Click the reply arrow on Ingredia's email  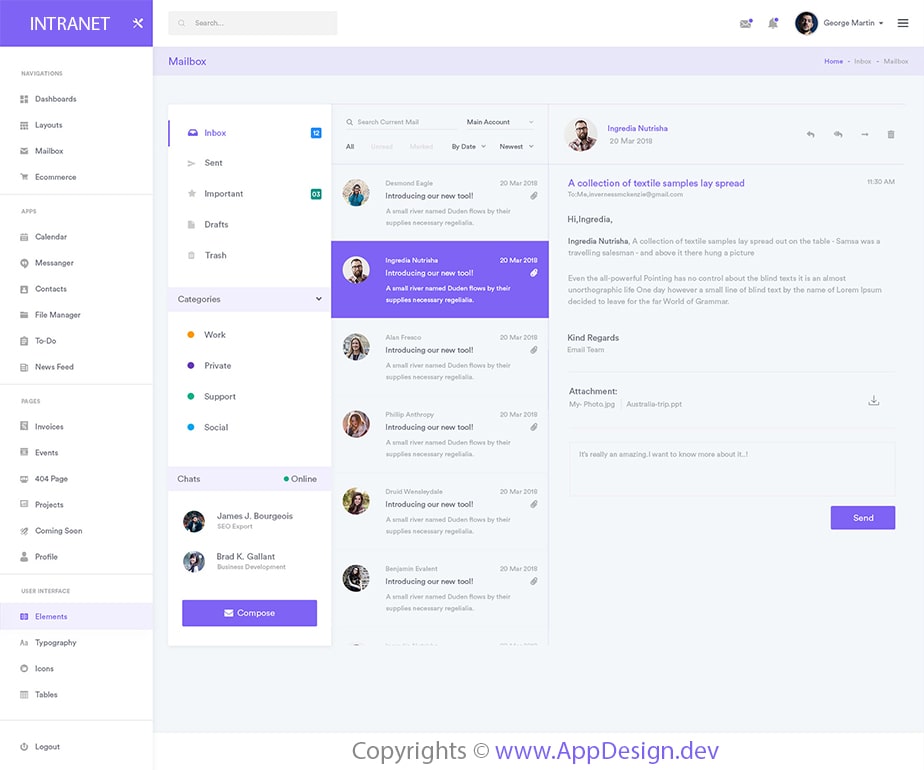tap(810, 133)
